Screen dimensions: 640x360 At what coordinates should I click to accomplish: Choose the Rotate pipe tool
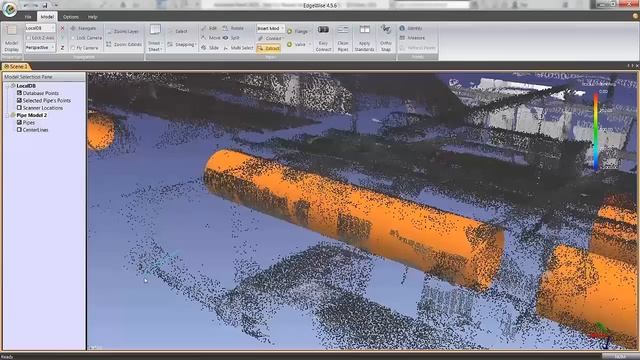(x=233, y=28)
